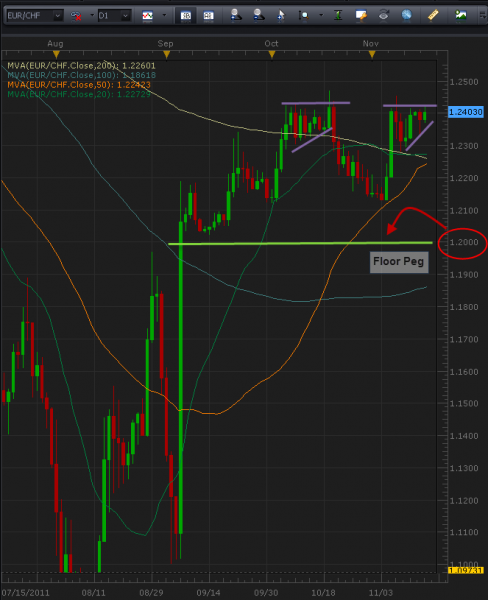Click the chart type icon
This screenshot has height=600, width=488.
pyautogui.click(x=147, y=16)
